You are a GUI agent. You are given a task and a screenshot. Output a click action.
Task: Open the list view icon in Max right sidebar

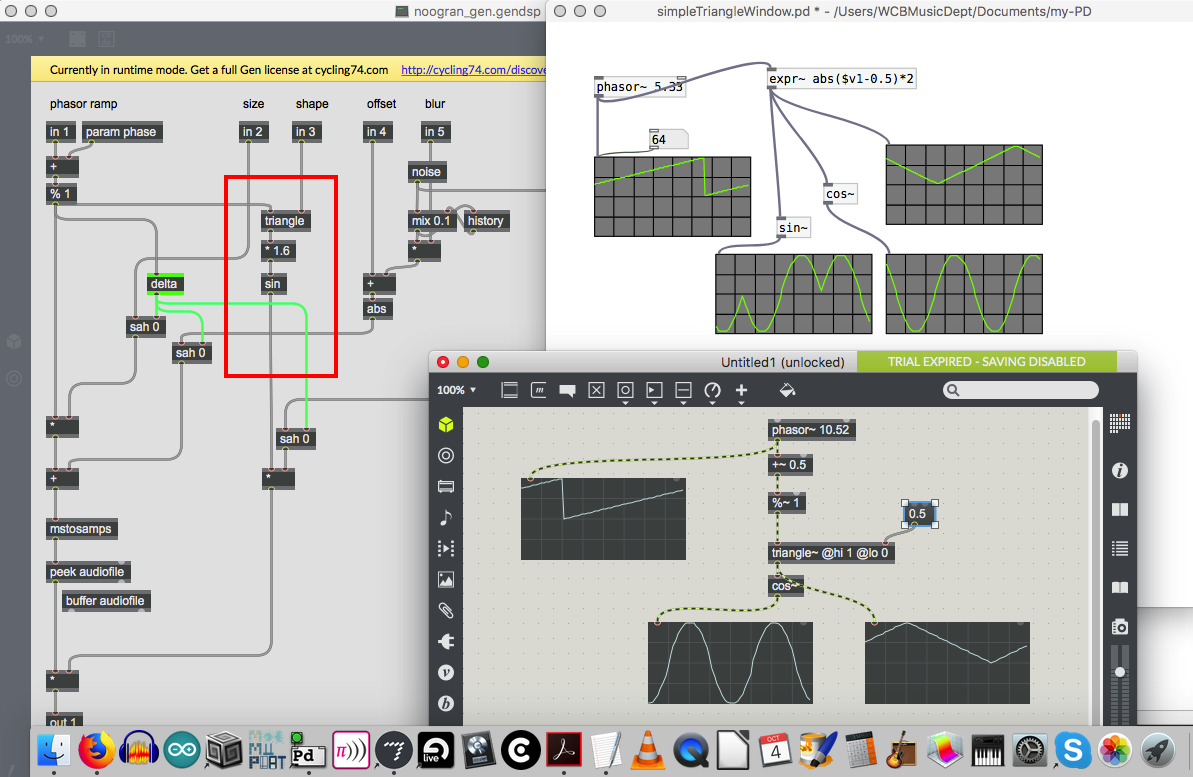click(x=1120, y=549)
